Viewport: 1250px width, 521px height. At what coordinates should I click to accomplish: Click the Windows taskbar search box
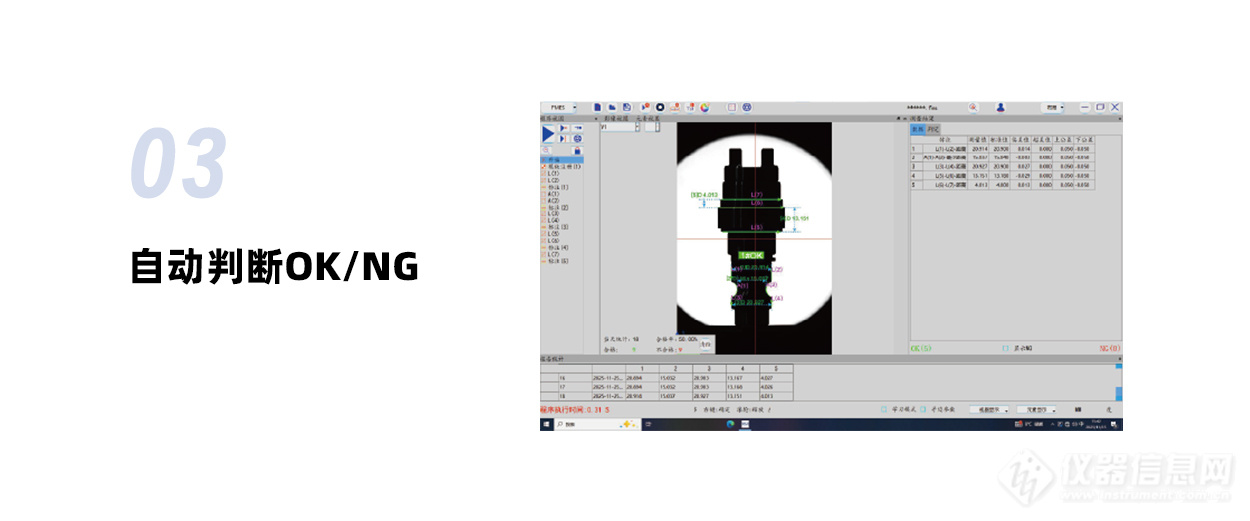tap(598, 424)
